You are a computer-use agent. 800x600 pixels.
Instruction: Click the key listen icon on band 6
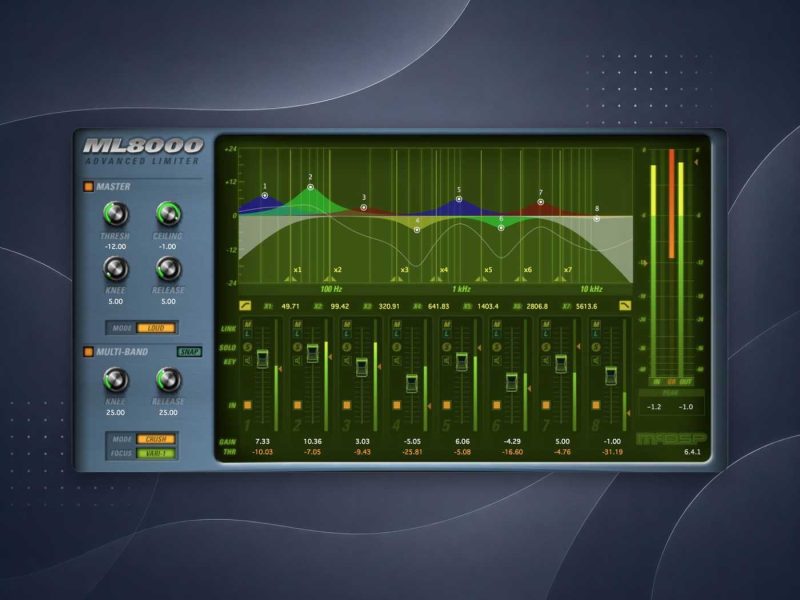[496, 360]
